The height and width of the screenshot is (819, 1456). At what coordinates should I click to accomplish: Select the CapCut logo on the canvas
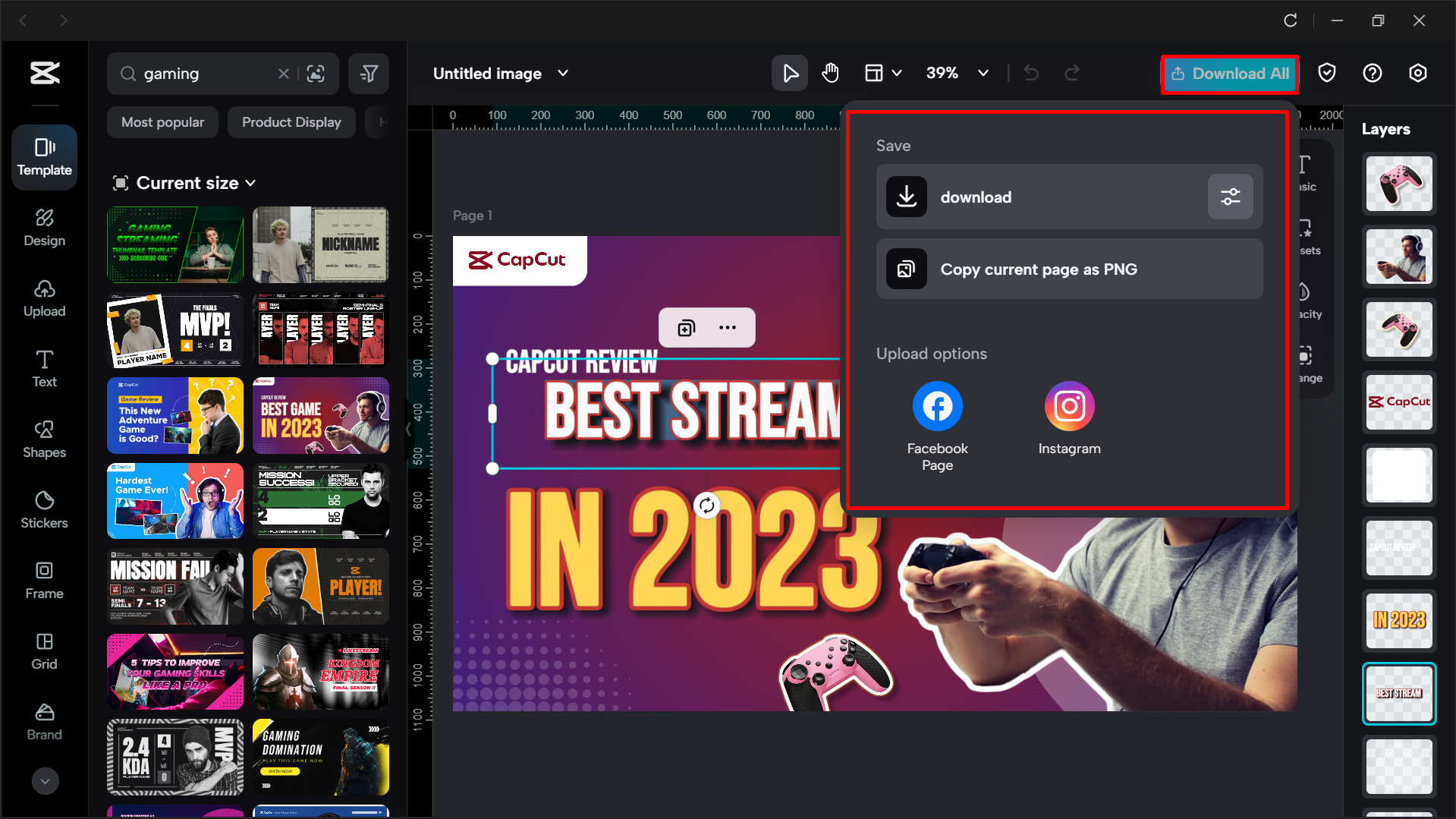517,260
